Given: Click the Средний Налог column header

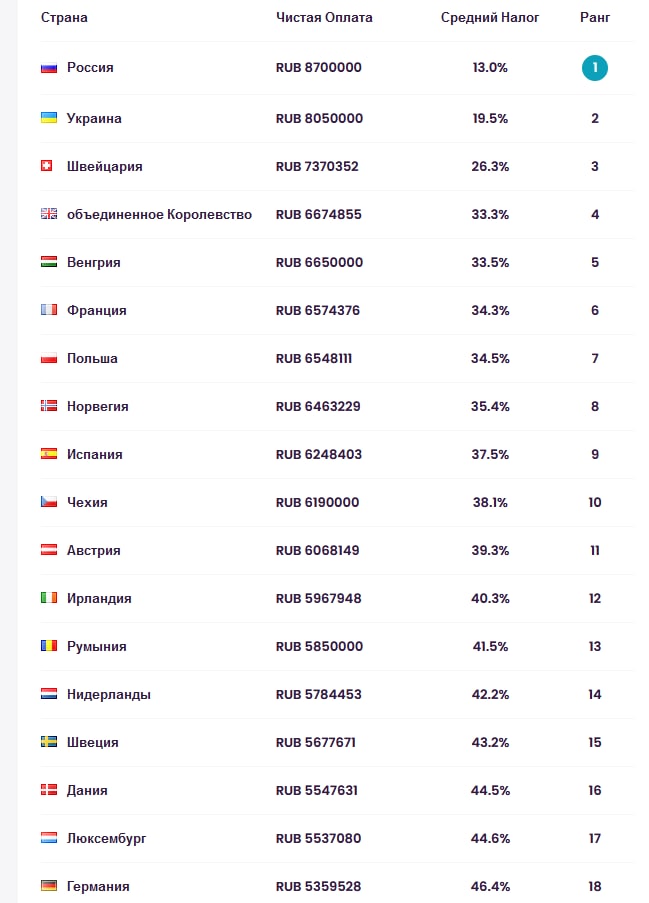Looking at the screenshot, I should pyautogui.click(x=490, y=18).
